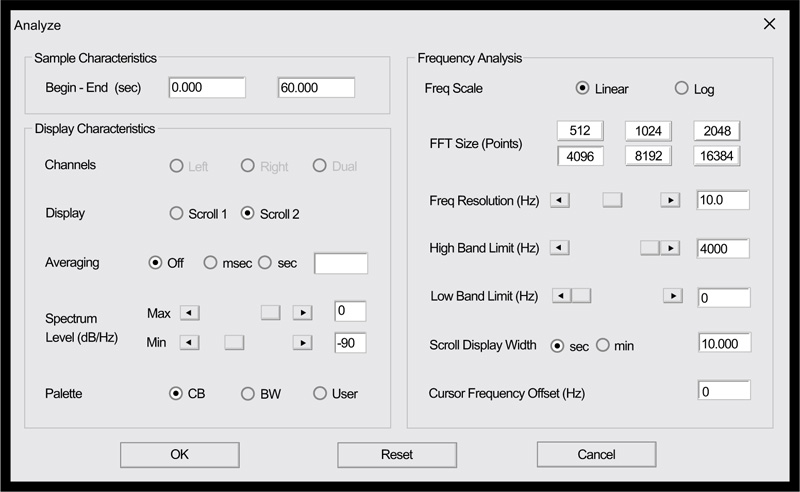The height and width of the screenshot is (492, 800).
Task: Click Freq Resolution value field 10.0
Action: pyautogui.click(x=723, y=200)
